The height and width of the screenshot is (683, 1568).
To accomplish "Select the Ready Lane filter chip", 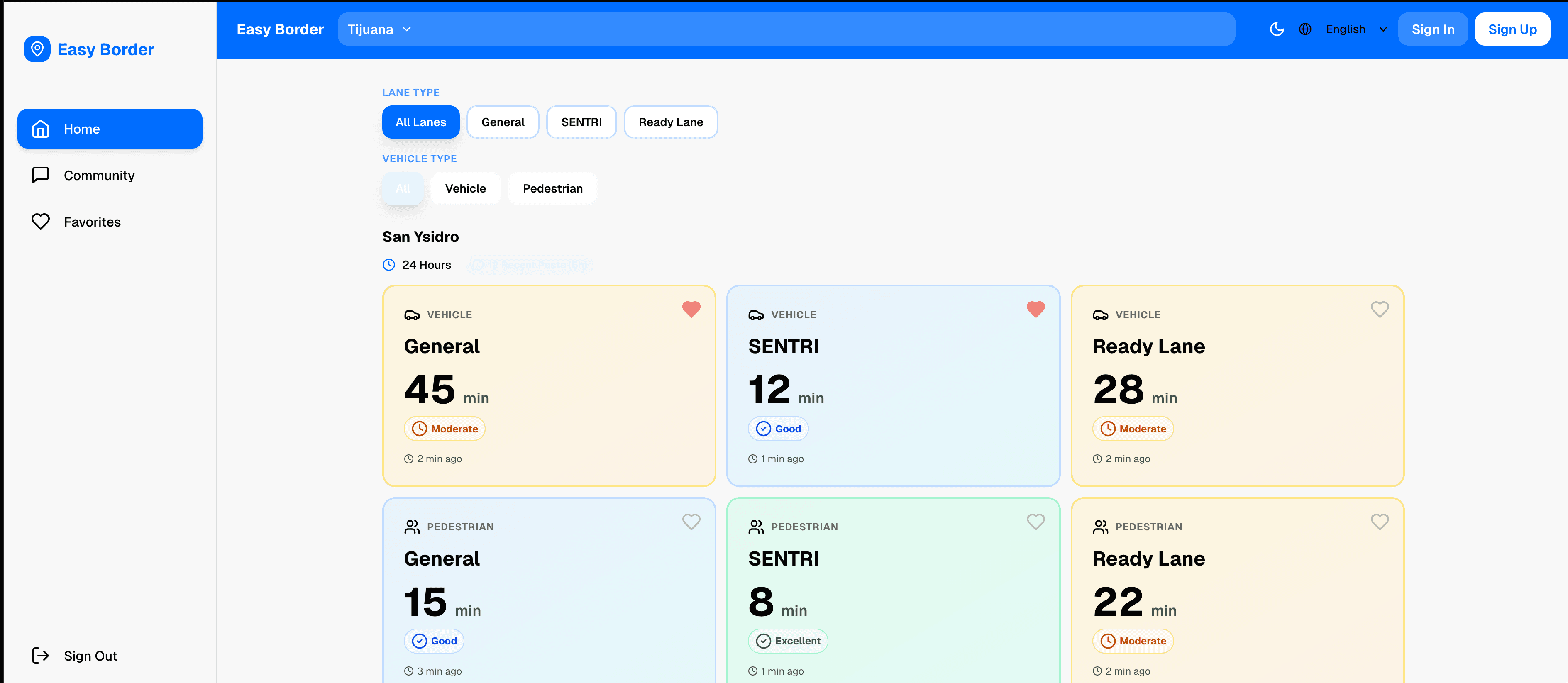I will click(x=670, y=122).
